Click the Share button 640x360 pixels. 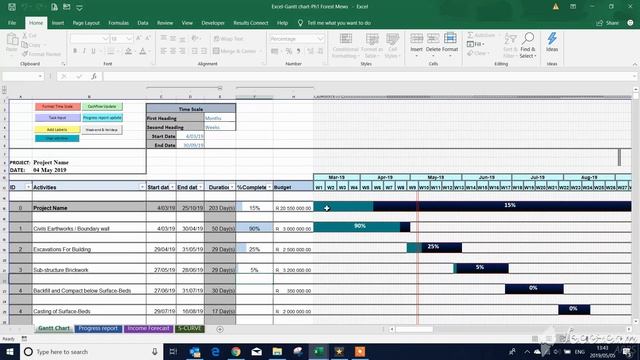tap(608, 23)
